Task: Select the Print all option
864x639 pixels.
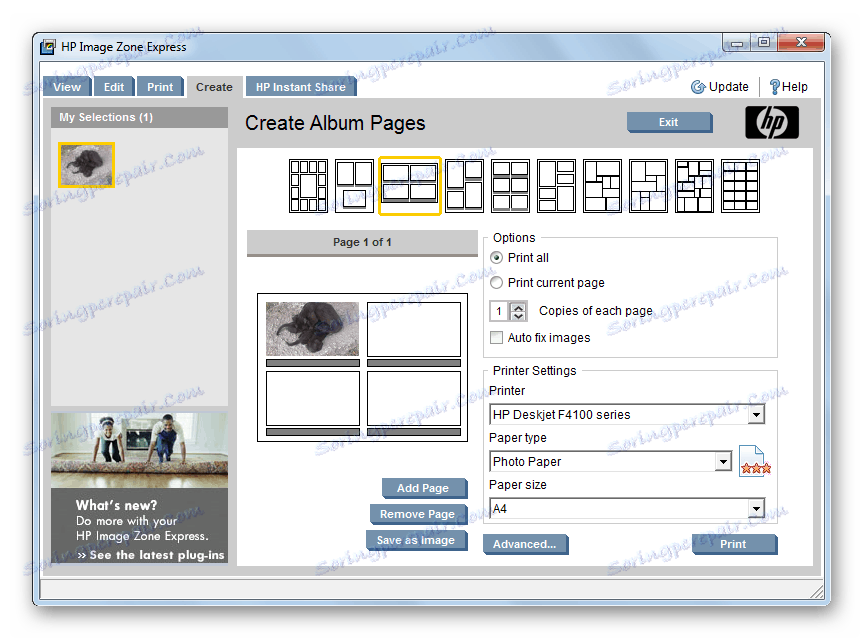Action: [495, 258]
